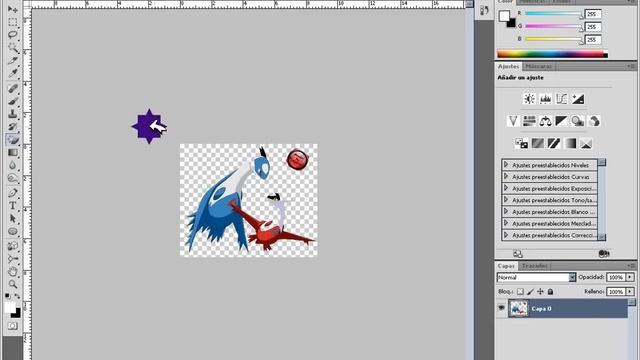
Task: Expand Ajustes preestablecidos Corrección presets
Action: tap(506, 235)
